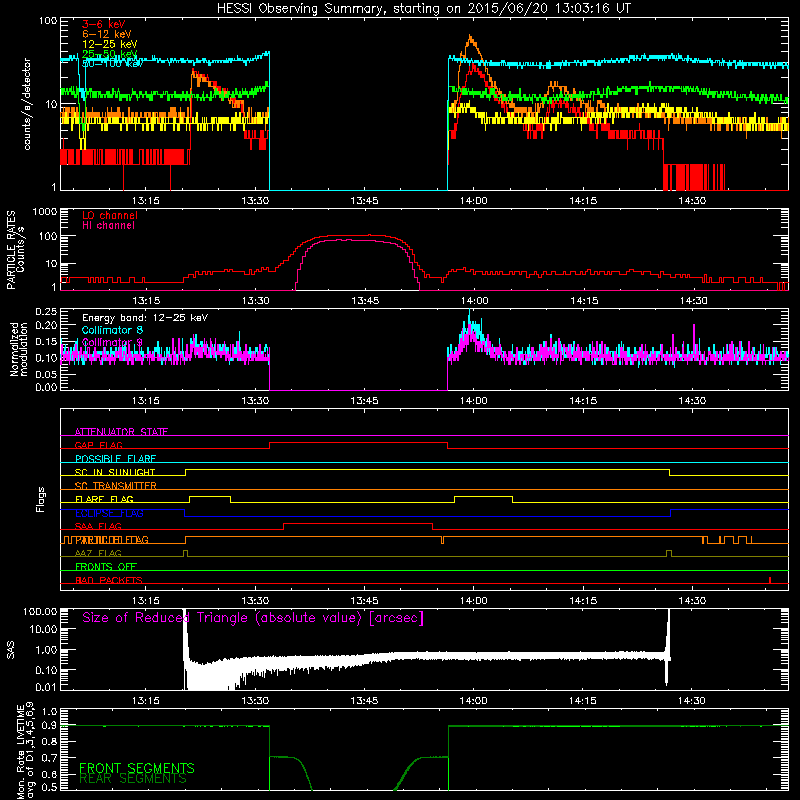
Task: Click the LO channel legend label
Action: pyautogui.click(x=110, y=215)
